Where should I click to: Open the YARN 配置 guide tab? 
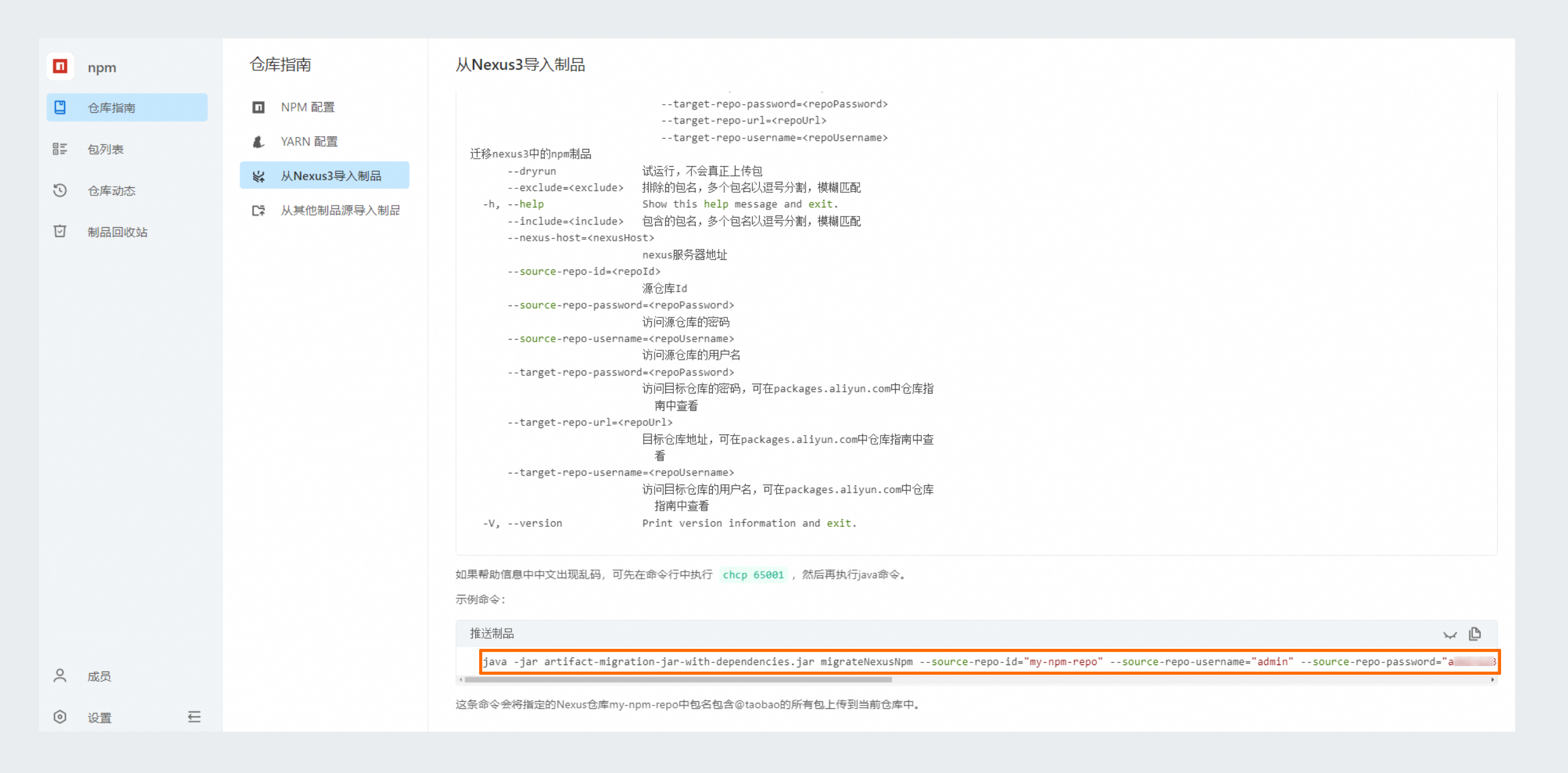[x=309, y=141]
